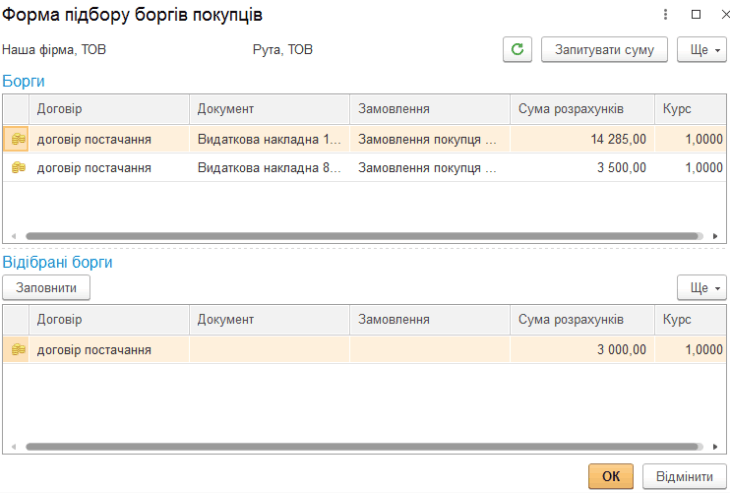730x493 pixels.
Task: Click empty Замовлення cell in selected debts row
Action: point(430,349)
